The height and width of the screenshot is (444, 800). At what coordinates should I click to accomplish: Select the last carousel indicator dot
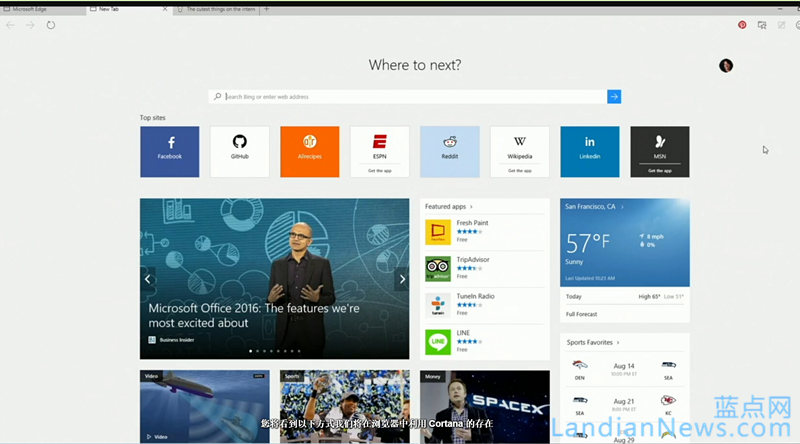point(299,351)
